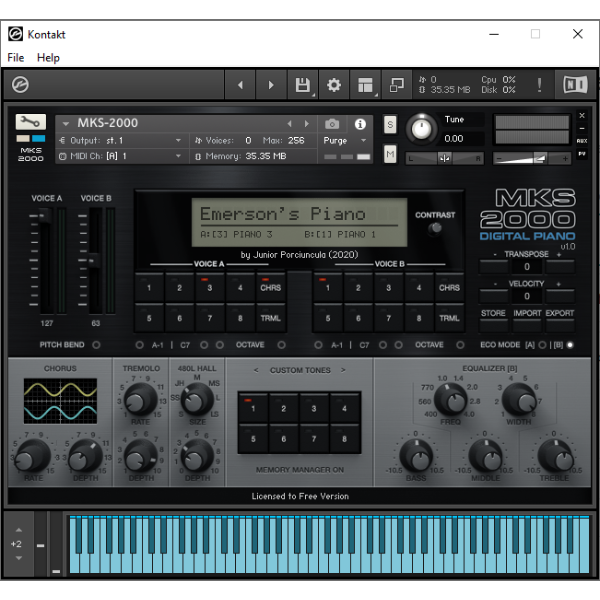Click the Voice B volume fader
This screenshot has width=600, height=600.
pos(94,261)
